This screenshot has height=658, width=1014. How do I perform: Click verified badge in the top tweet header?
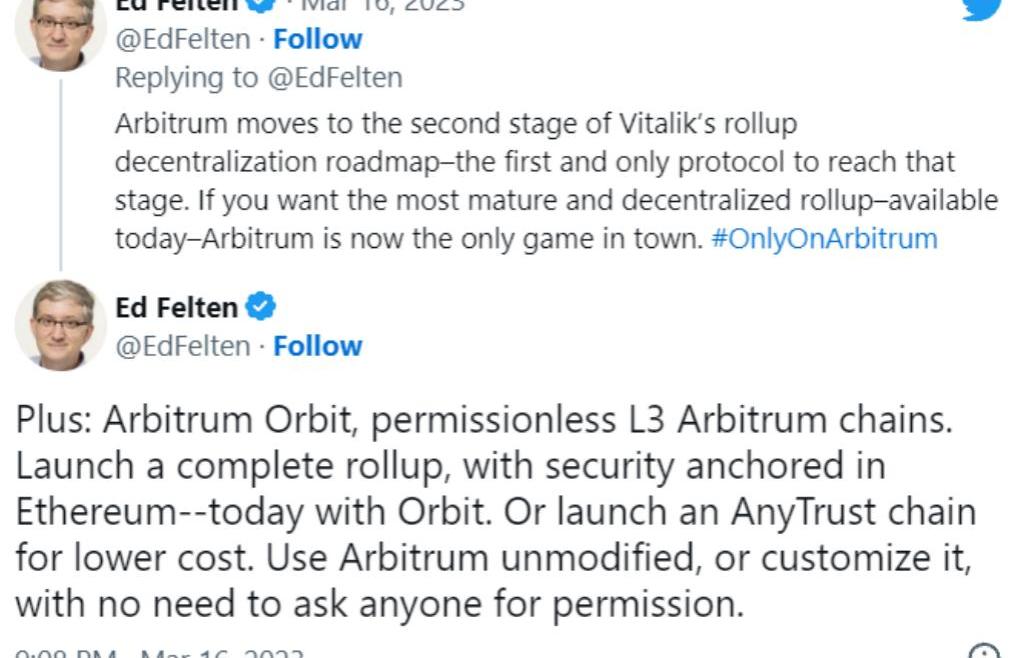click(260, 4)
